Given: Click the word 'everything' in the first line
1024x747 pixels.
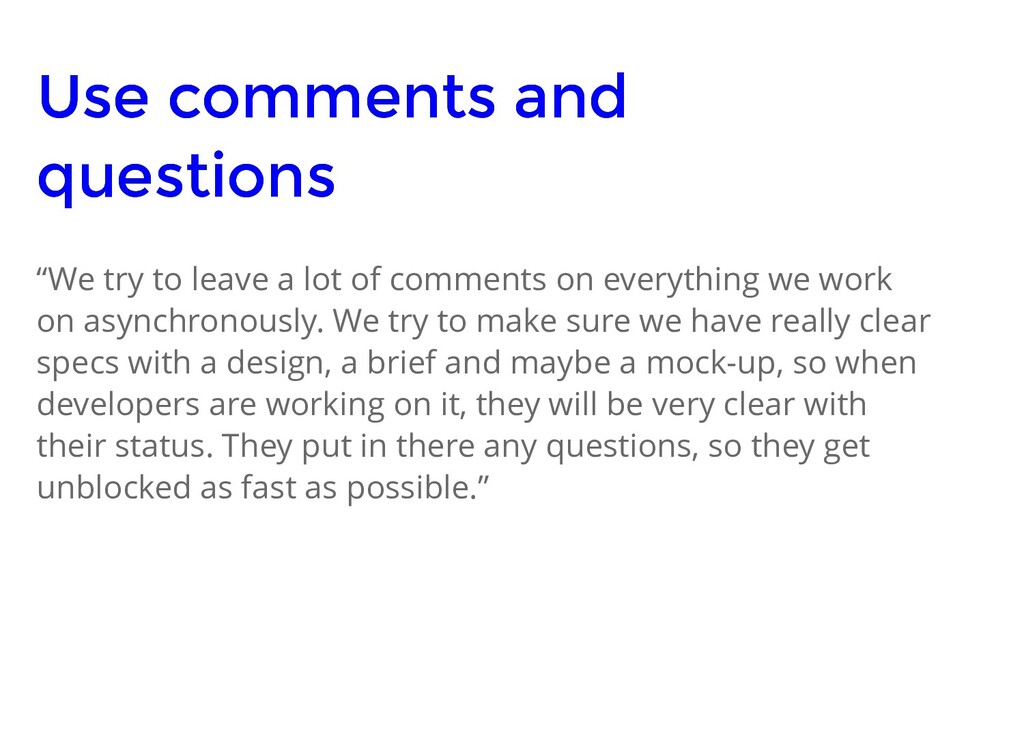Looking at the screenshot, I should tap(680, 280).
